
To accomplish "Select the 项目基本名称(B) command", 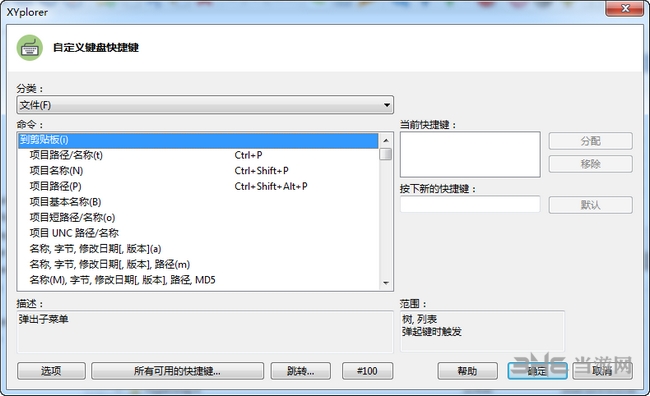I will coord(198,202).
